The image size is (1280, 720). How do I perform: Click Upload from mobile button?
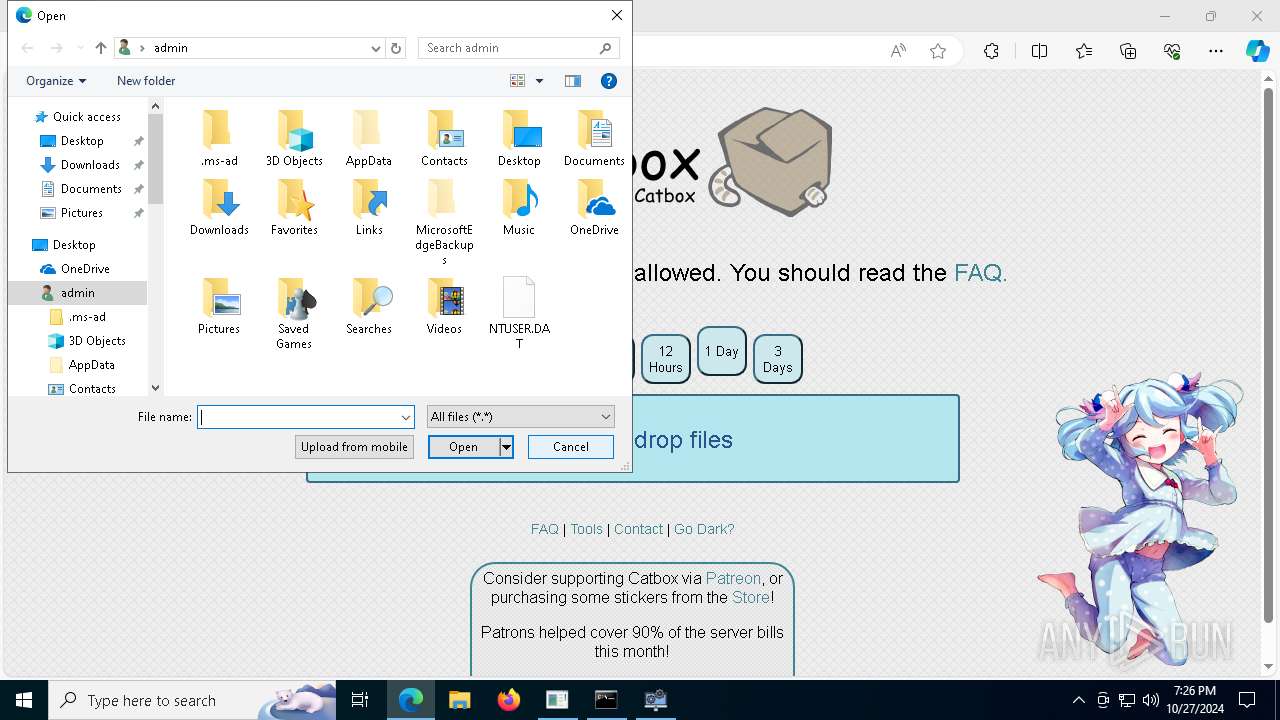(354, 447)
